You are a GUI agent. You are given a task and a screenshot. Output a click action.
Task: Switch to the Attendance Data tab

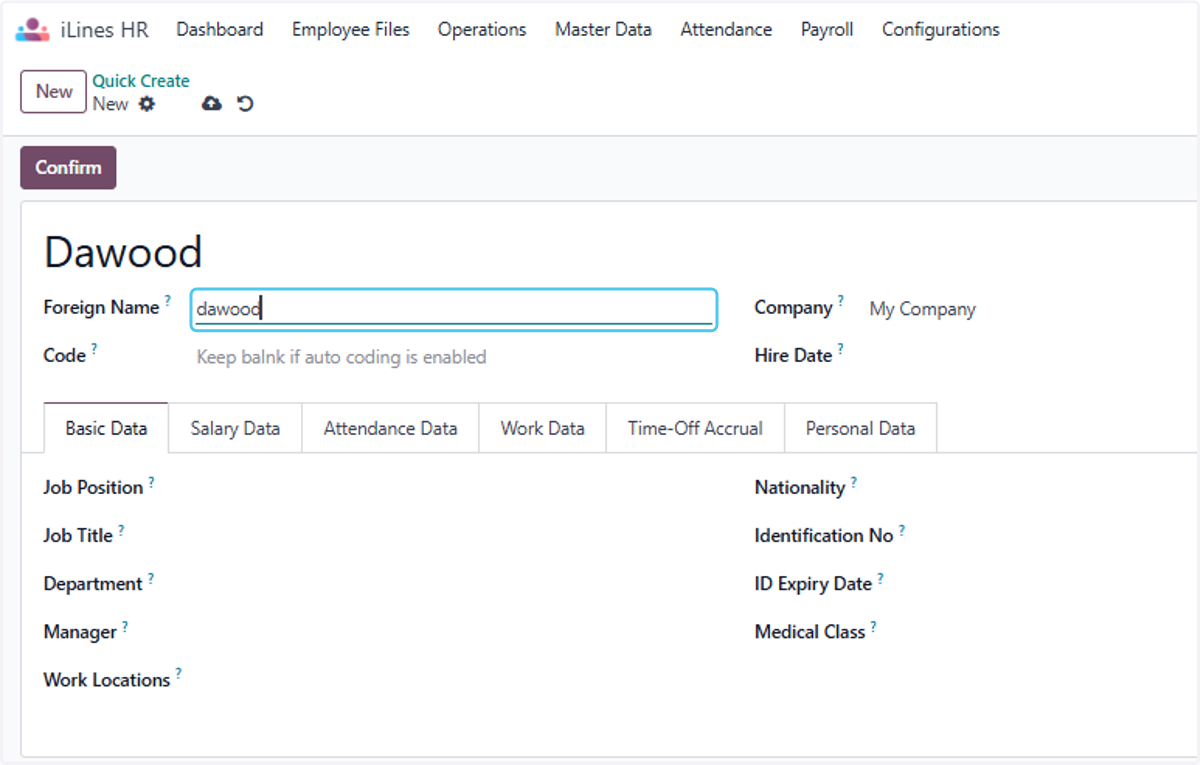(391, 428)
